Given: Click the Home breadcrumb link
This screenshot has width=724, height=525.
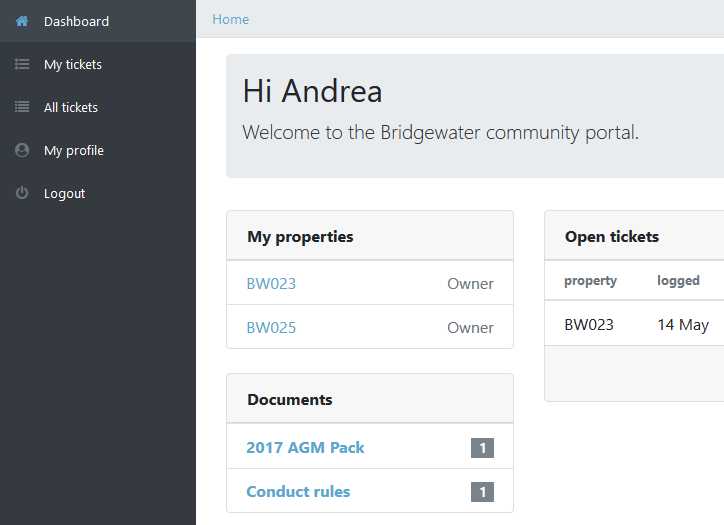Looking at the screenshot, I should [231, 19].
